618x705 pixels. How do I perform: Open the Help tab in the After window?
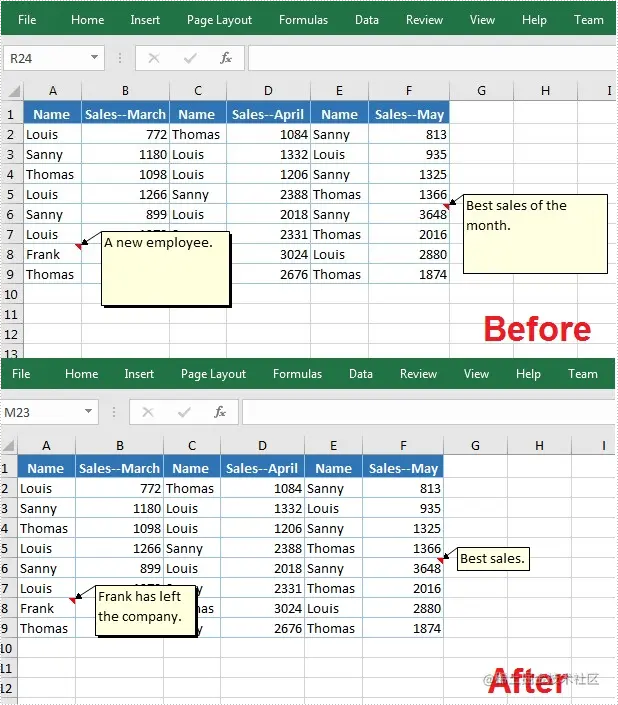528,374
